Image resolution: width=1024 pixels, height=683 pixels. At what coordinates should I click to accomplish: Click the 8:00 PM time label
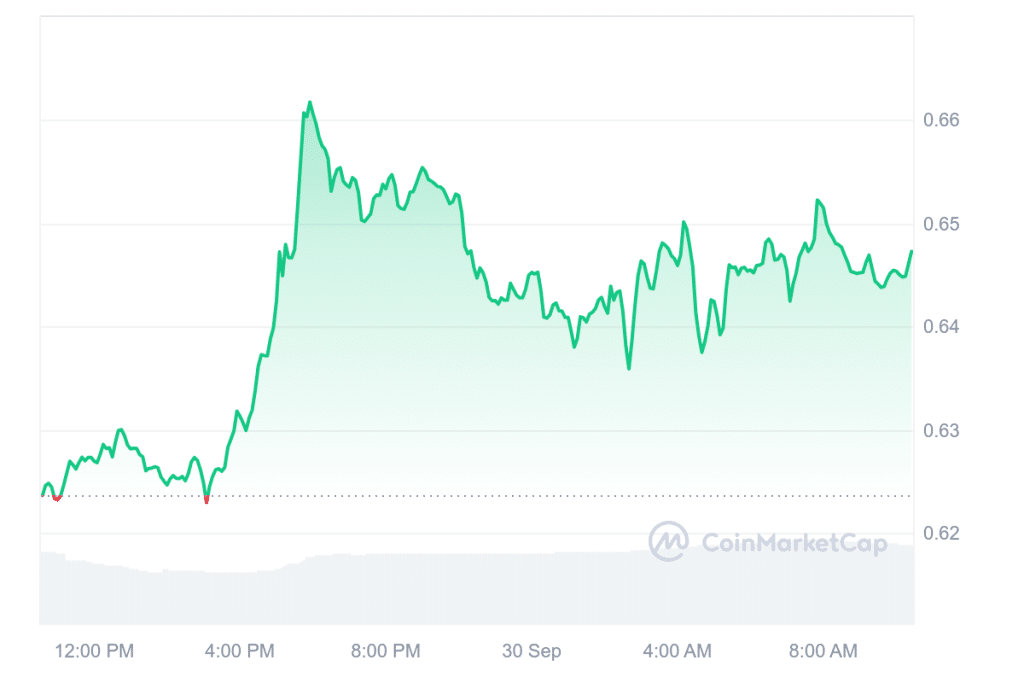pos(384,651)
